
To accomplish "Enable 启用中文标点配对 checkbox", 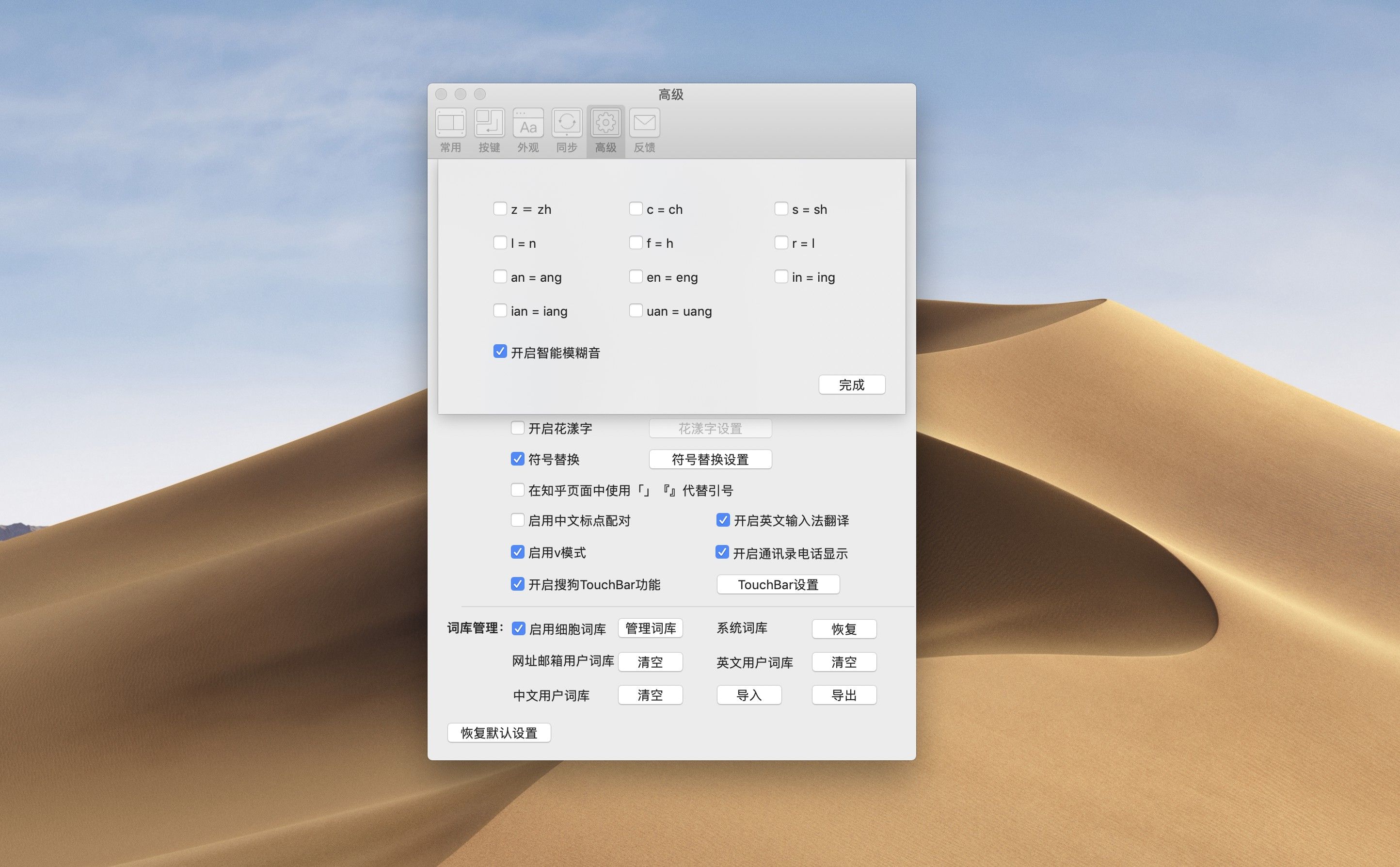I will pos(517,520).
